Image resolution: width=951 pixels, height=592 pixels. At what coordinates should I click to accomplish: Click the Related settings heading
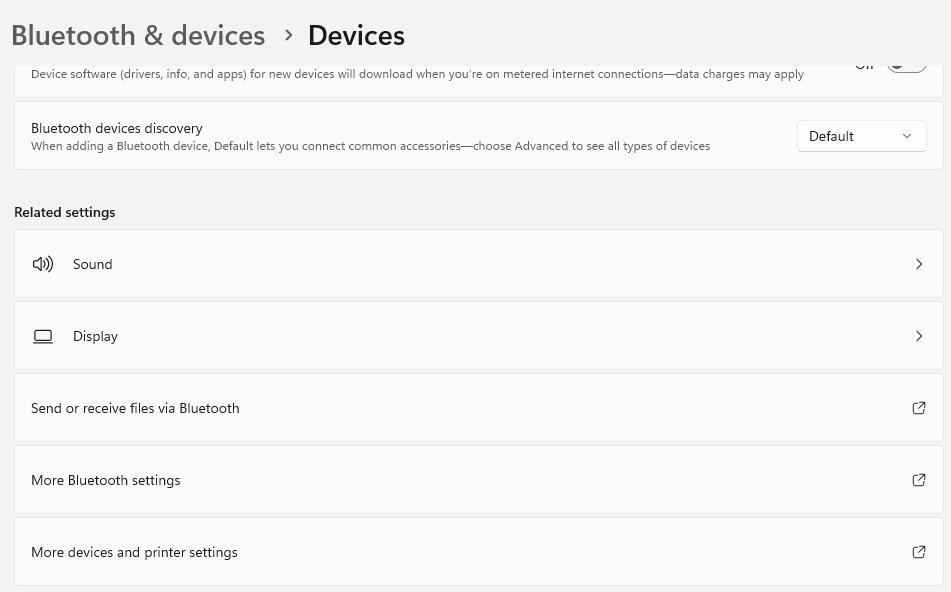click(x=64, y=212)
